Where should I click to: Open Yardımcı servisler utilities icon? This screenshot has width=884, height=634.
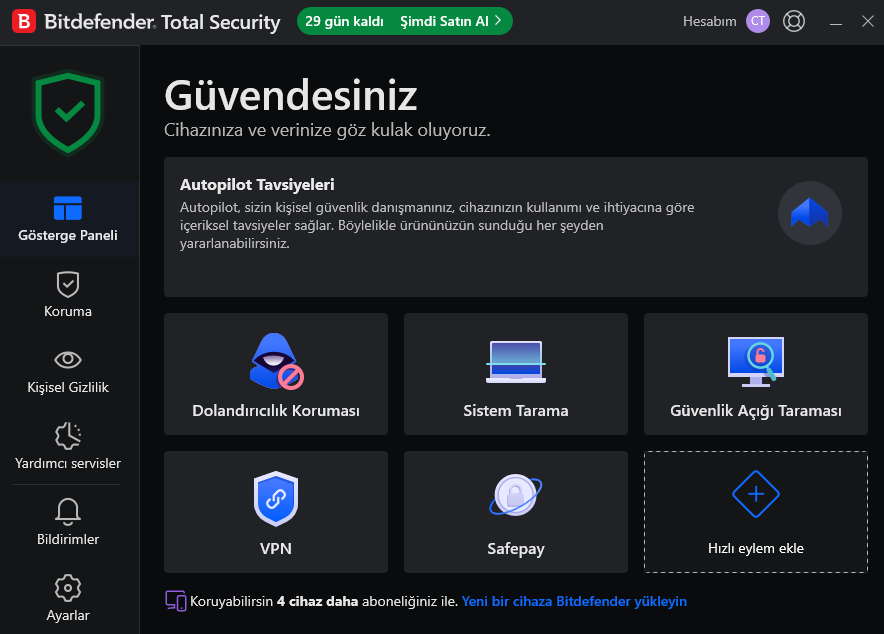coord(68,436)
